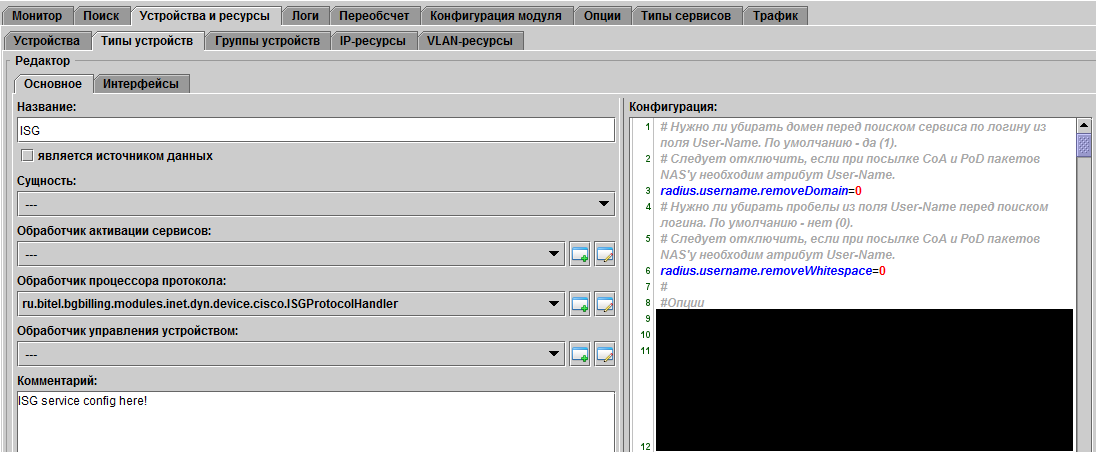Open the Трафик tab
The width and height of the screenshot is (1096, 452).
click(775, 15)
